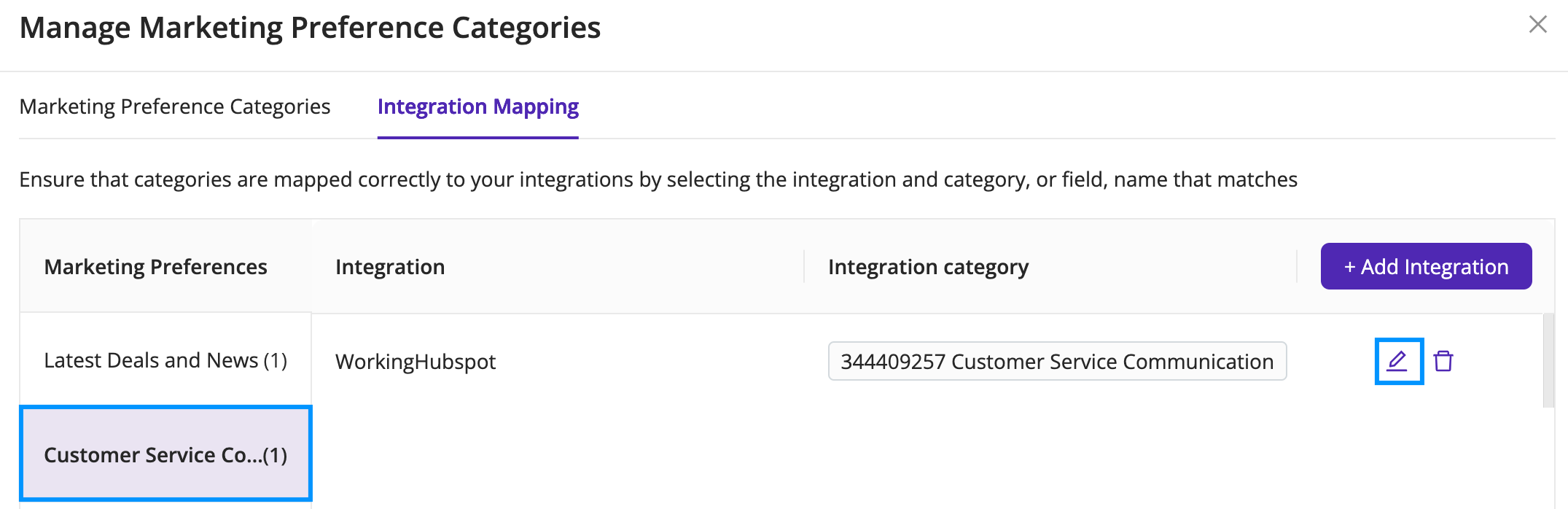This screenshot has width=1568, height=509.
Task: Select the WorkingHubspot integration name
Action: pos(416,362)
